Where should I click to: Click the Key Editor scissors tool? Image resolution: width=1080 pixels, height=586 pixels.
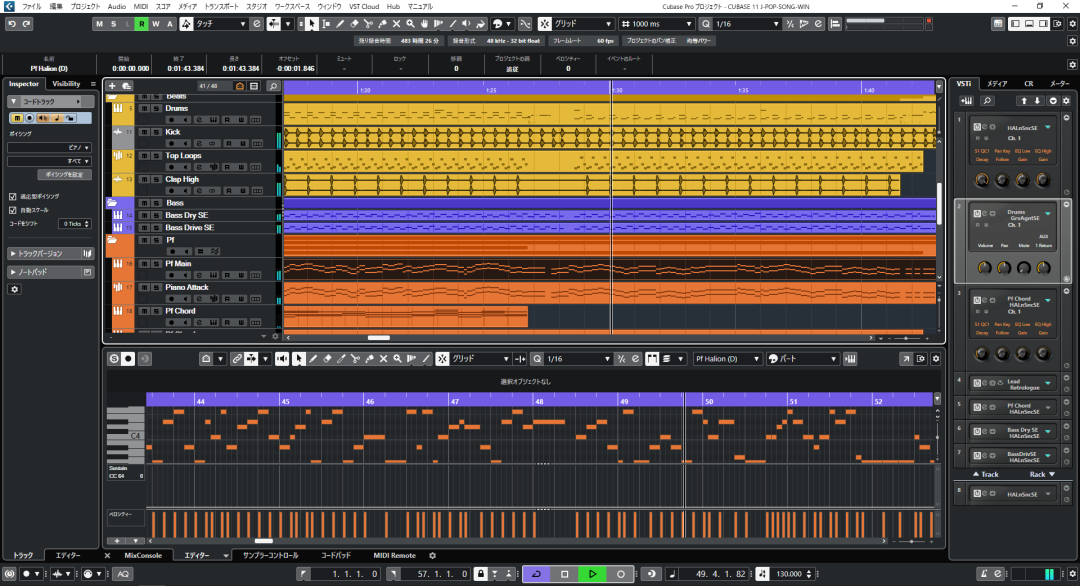tap(355, 359)
